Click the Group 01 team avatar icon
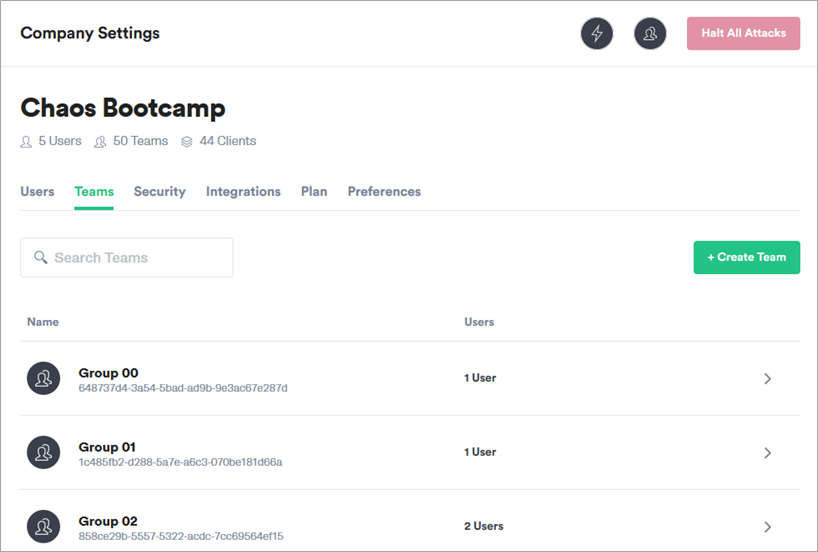 43,452
